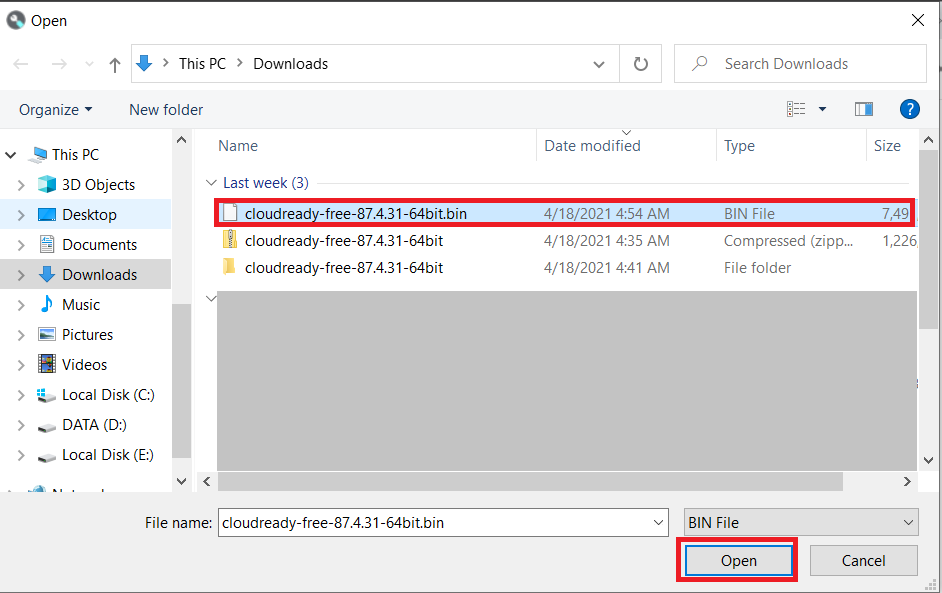Click the Open button
Viewport: 942px width, 593px height.
pos(737,560)
